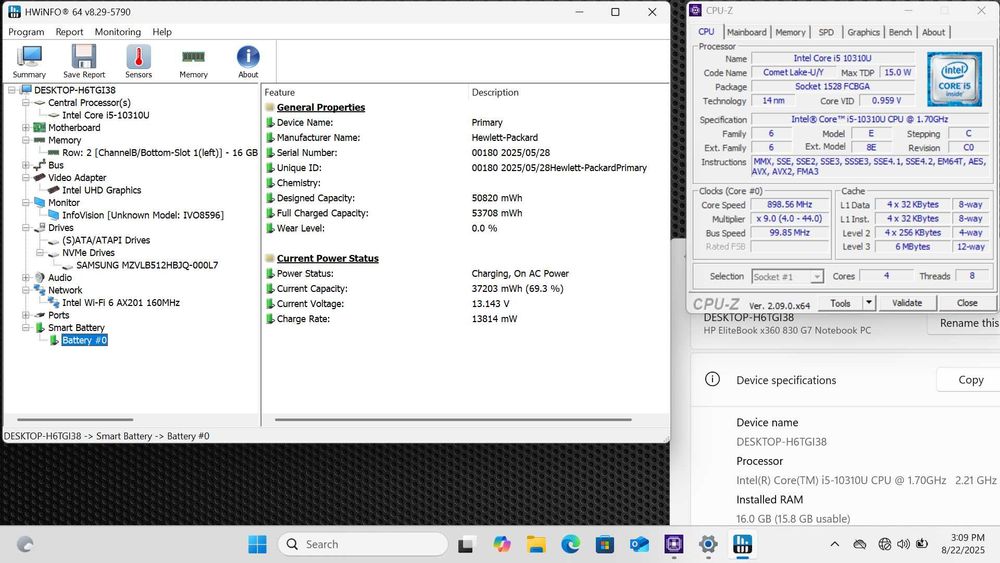
Task: Open Settings gear icon on the taskbar
Action: click(708, 545)
